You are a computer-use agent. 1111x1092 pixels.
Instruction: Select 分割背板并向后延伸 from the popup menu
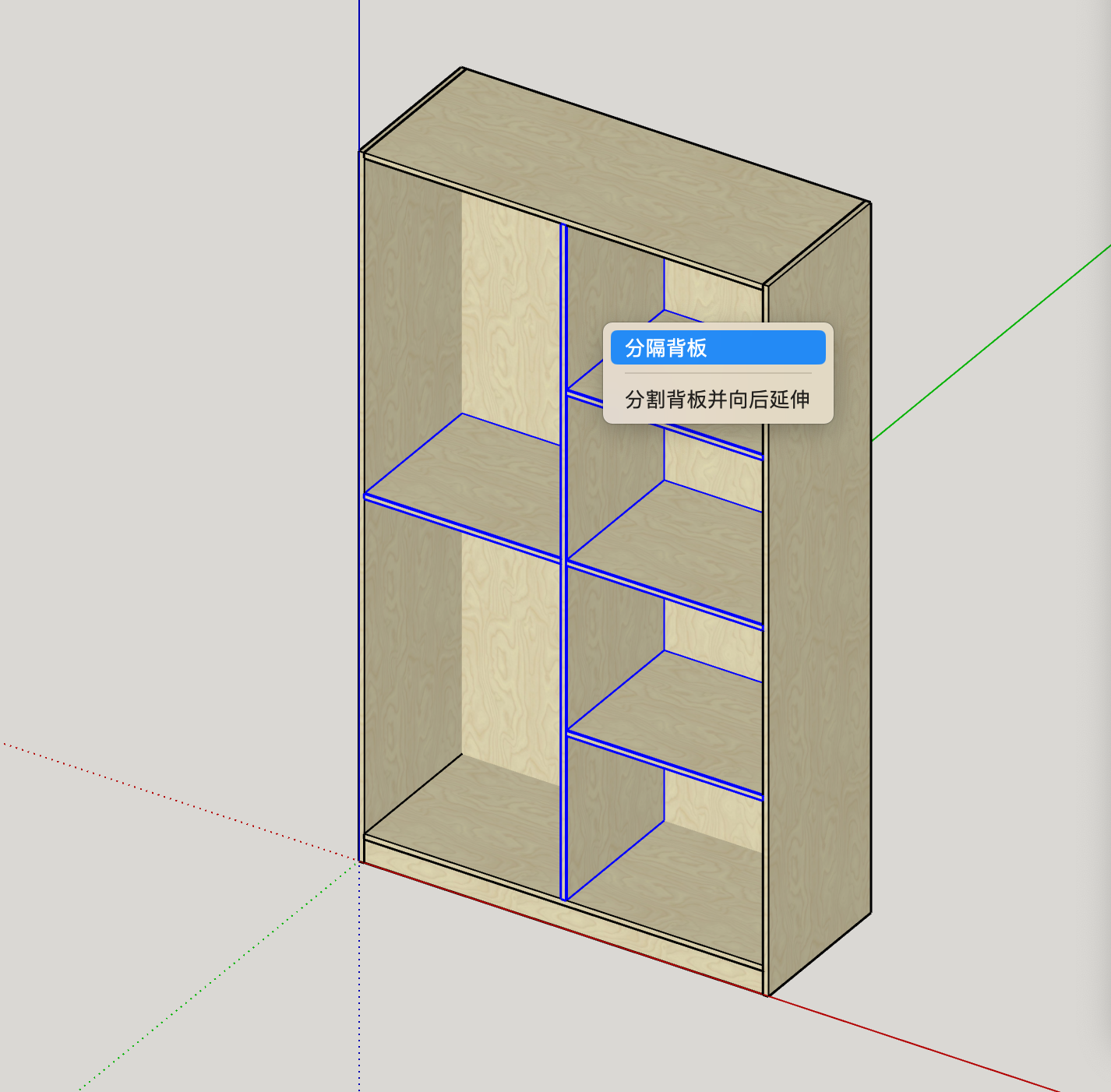pos(718,400)
